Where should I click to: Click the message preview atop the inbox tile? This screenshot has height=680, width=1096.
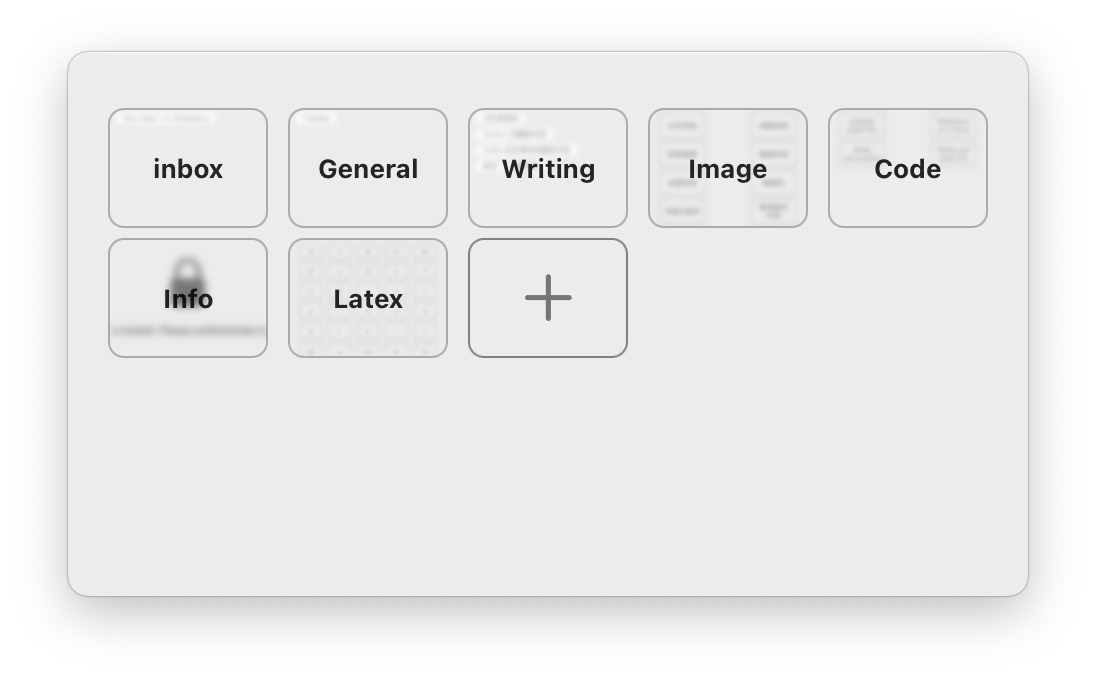coord(165,117)
